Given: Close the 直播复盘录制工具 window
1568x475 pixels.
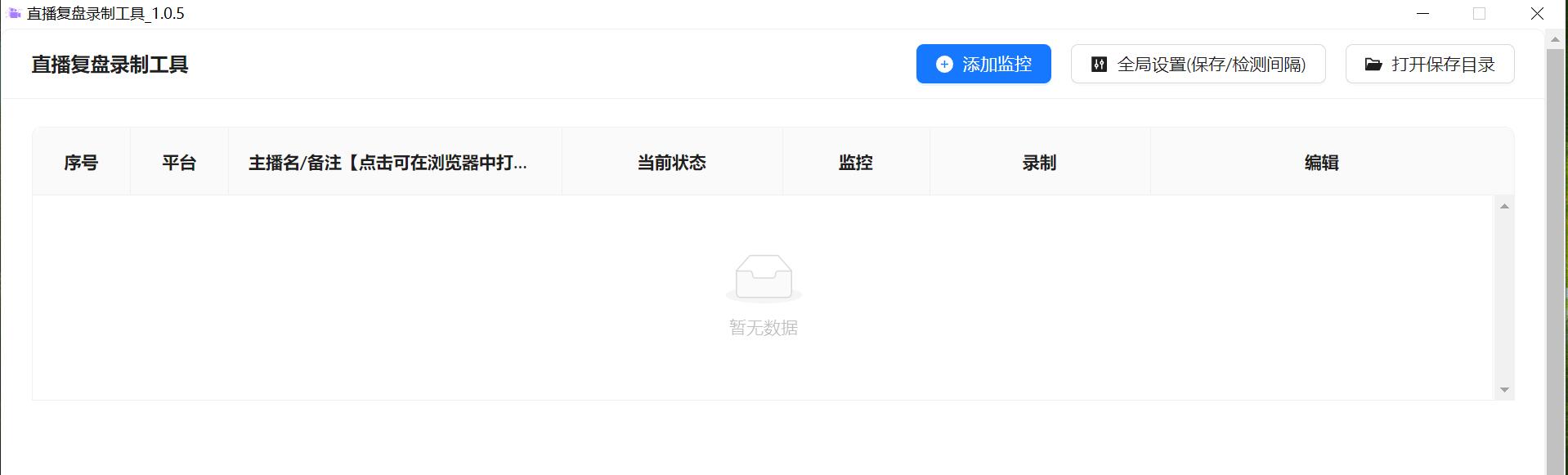Looking at the screenshot, I should click(x=1537, y=14).
